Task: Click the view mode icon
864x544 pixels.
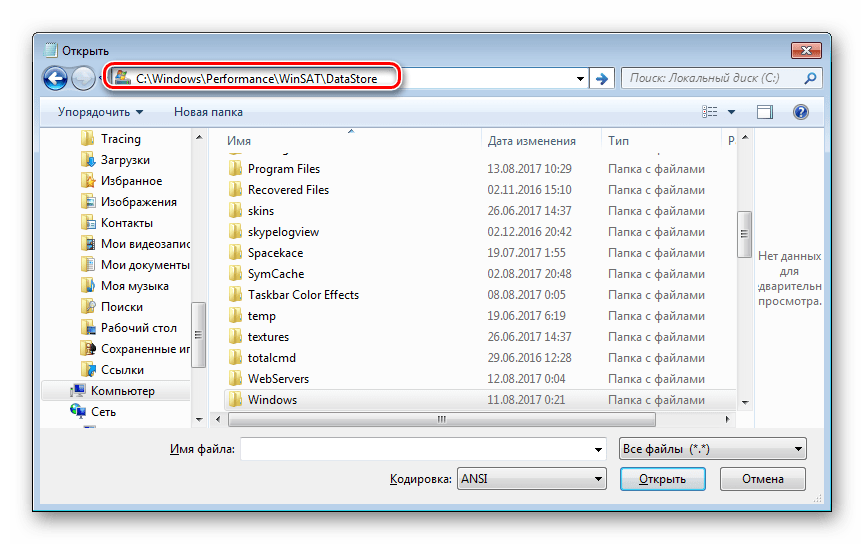Action: [709, 112]
